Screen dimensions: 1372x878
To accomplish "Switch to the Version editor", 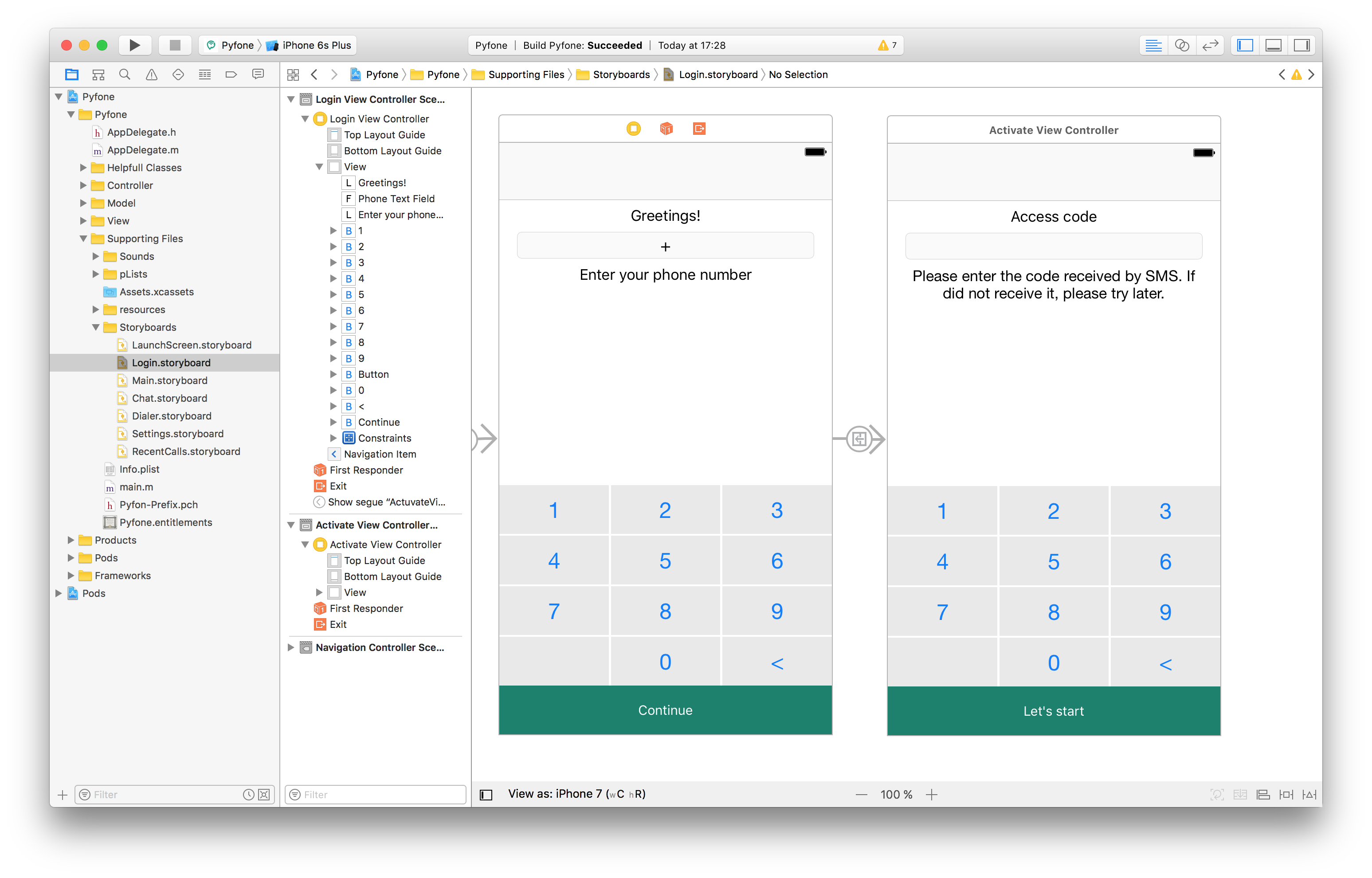I will click(x=1210, y=45).
